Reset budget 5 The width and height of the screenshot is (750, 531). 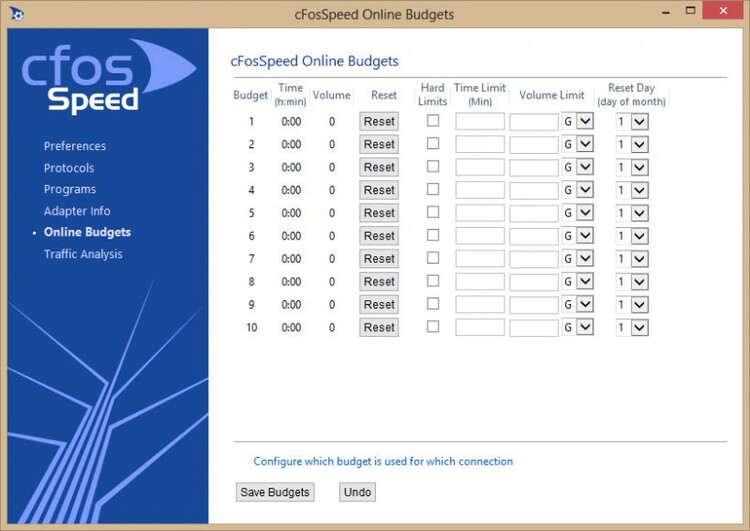[x=379, y=213]
